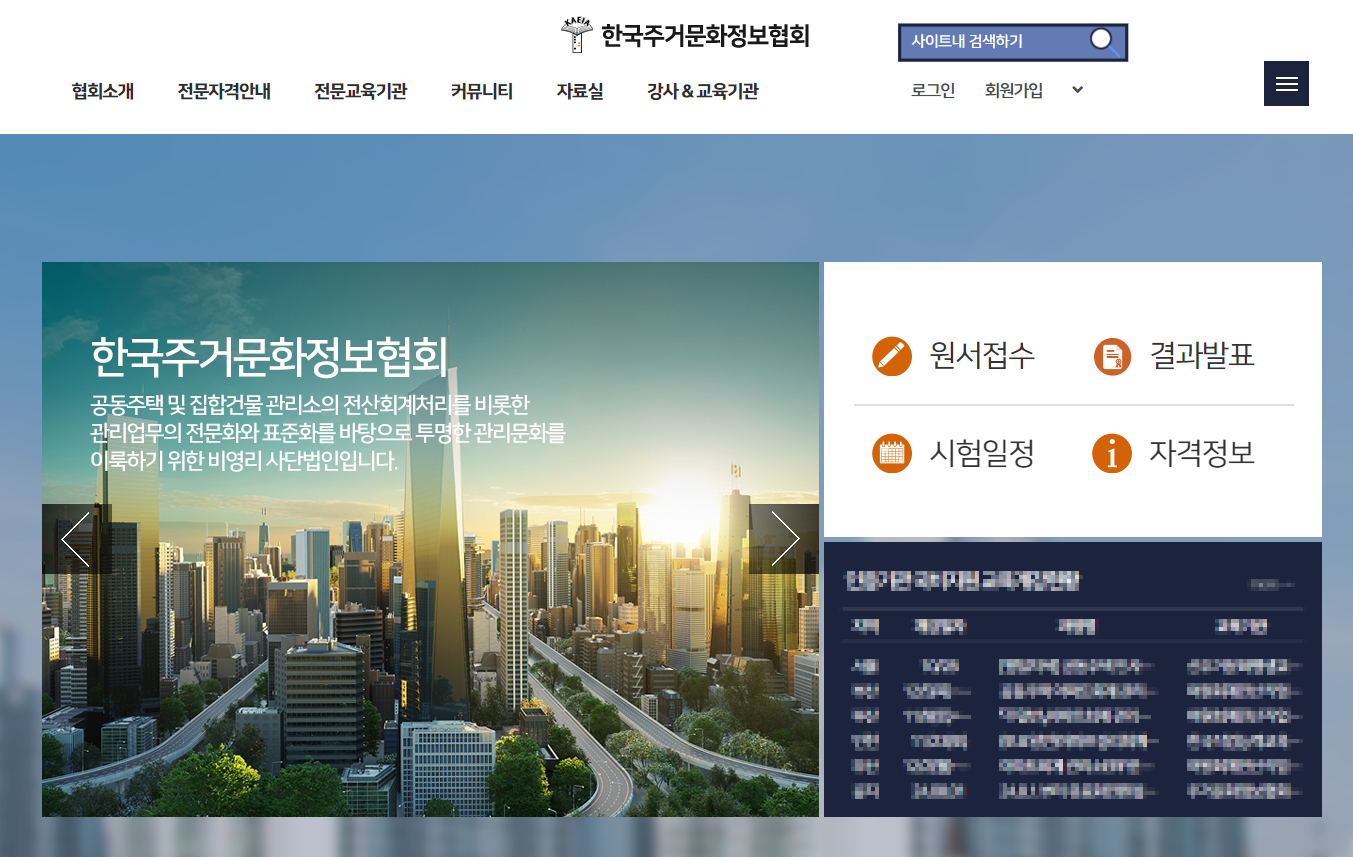Go to the 자료실 menu
The image size is (1353, 857).
point(580,92)
